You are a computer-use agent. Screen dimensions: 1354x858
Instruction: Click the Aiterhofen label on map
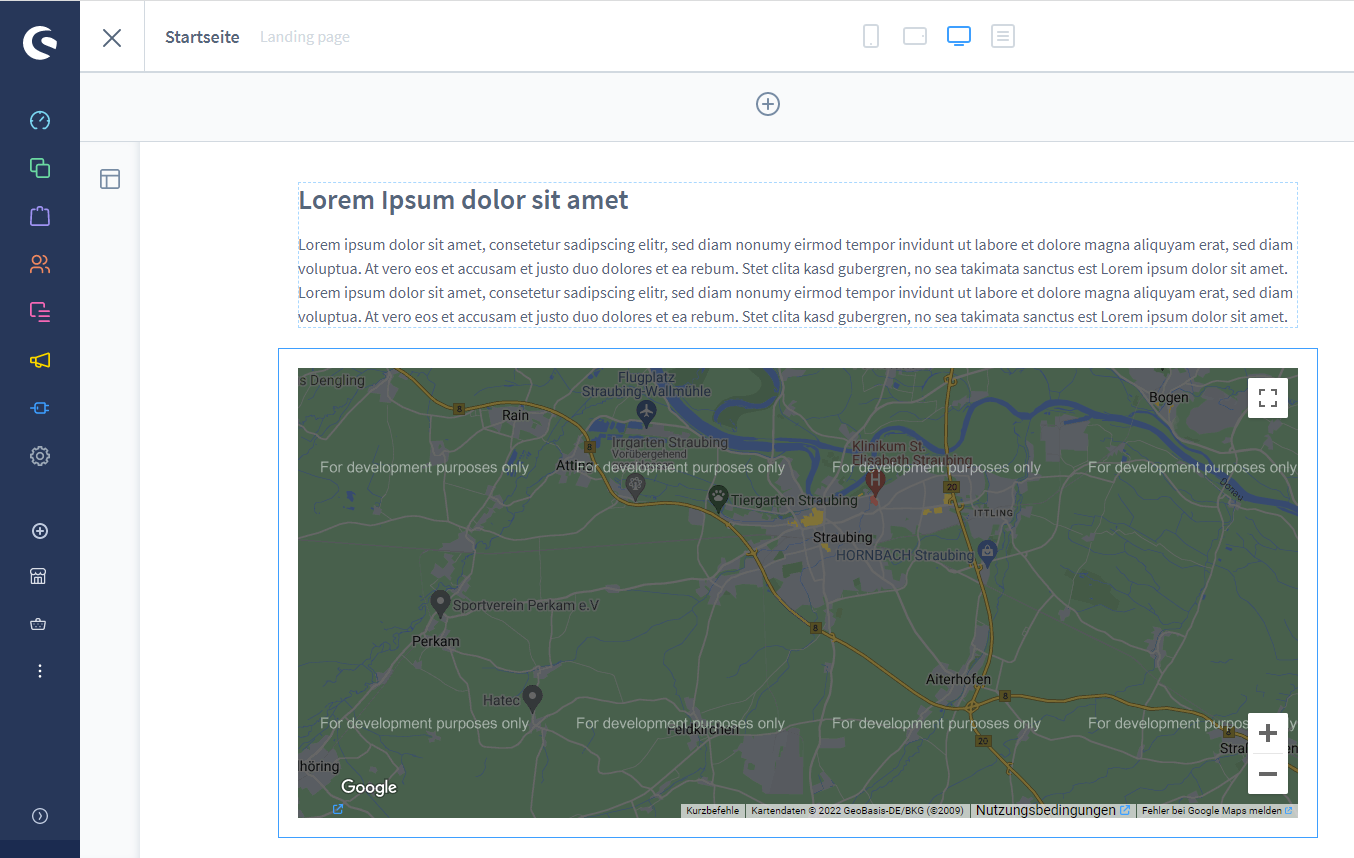point(958,679)
